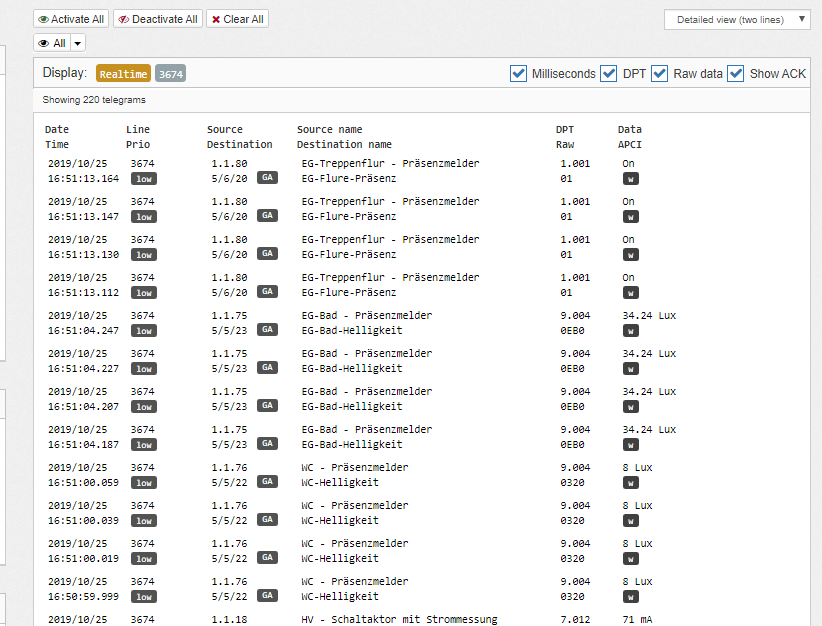The image size is (822, 626).
Task: Click W badge under first 34.24 Lux
Action: click(x=631, y=330)
